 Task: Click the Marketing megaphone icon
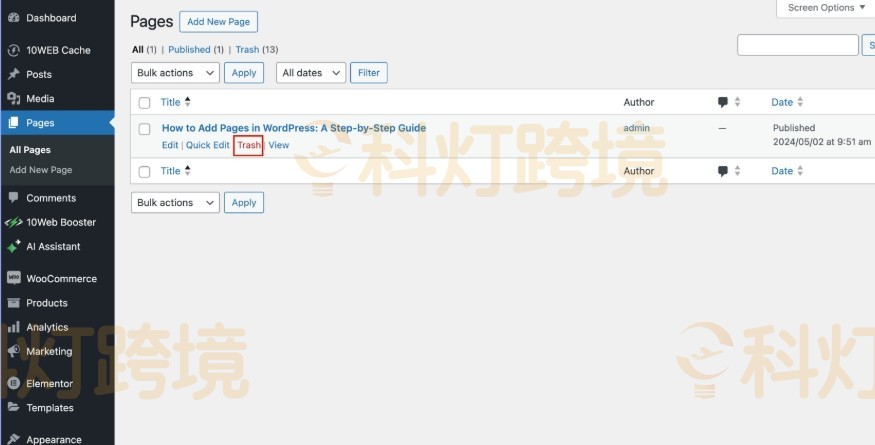(x=13, y=351)
